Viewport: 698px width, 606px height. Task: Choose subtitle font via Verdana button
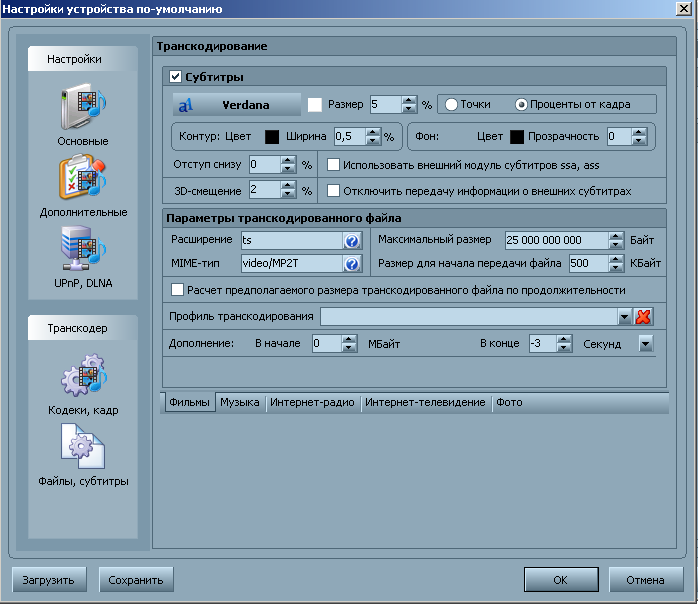coord(236,104)
